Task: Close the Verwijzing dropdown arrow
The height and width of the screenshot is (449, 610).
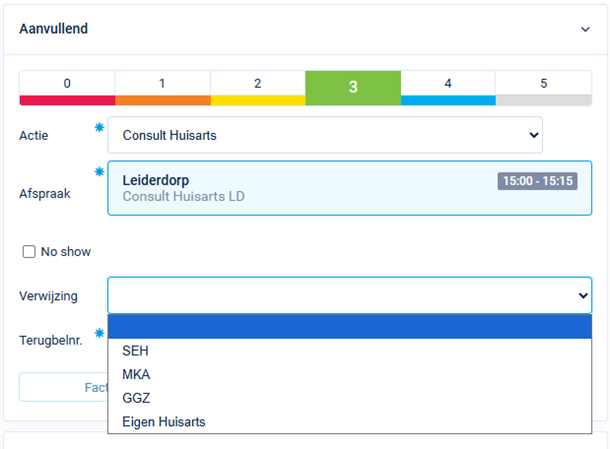Action: coord(583,295)
